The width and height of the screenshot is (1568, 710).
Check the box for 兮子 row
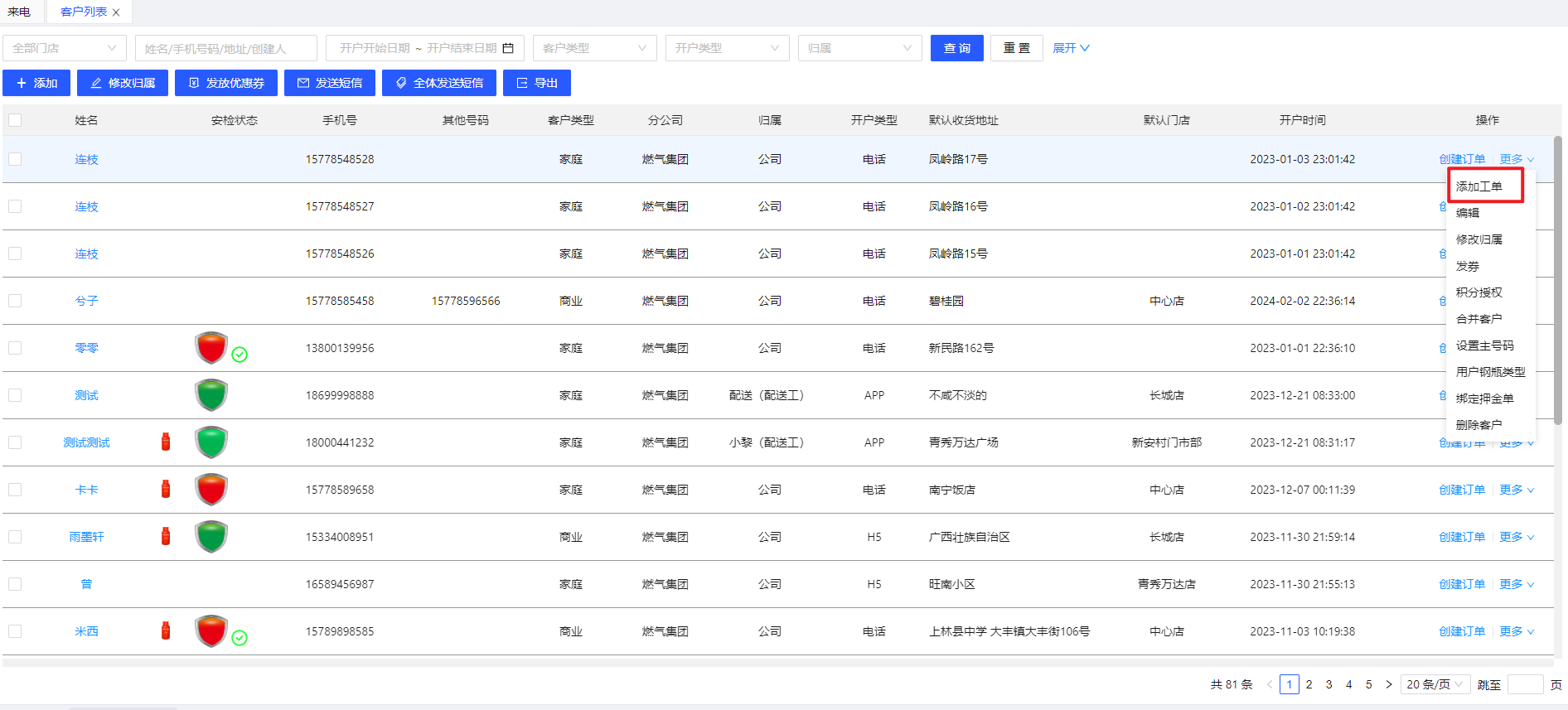15,301
